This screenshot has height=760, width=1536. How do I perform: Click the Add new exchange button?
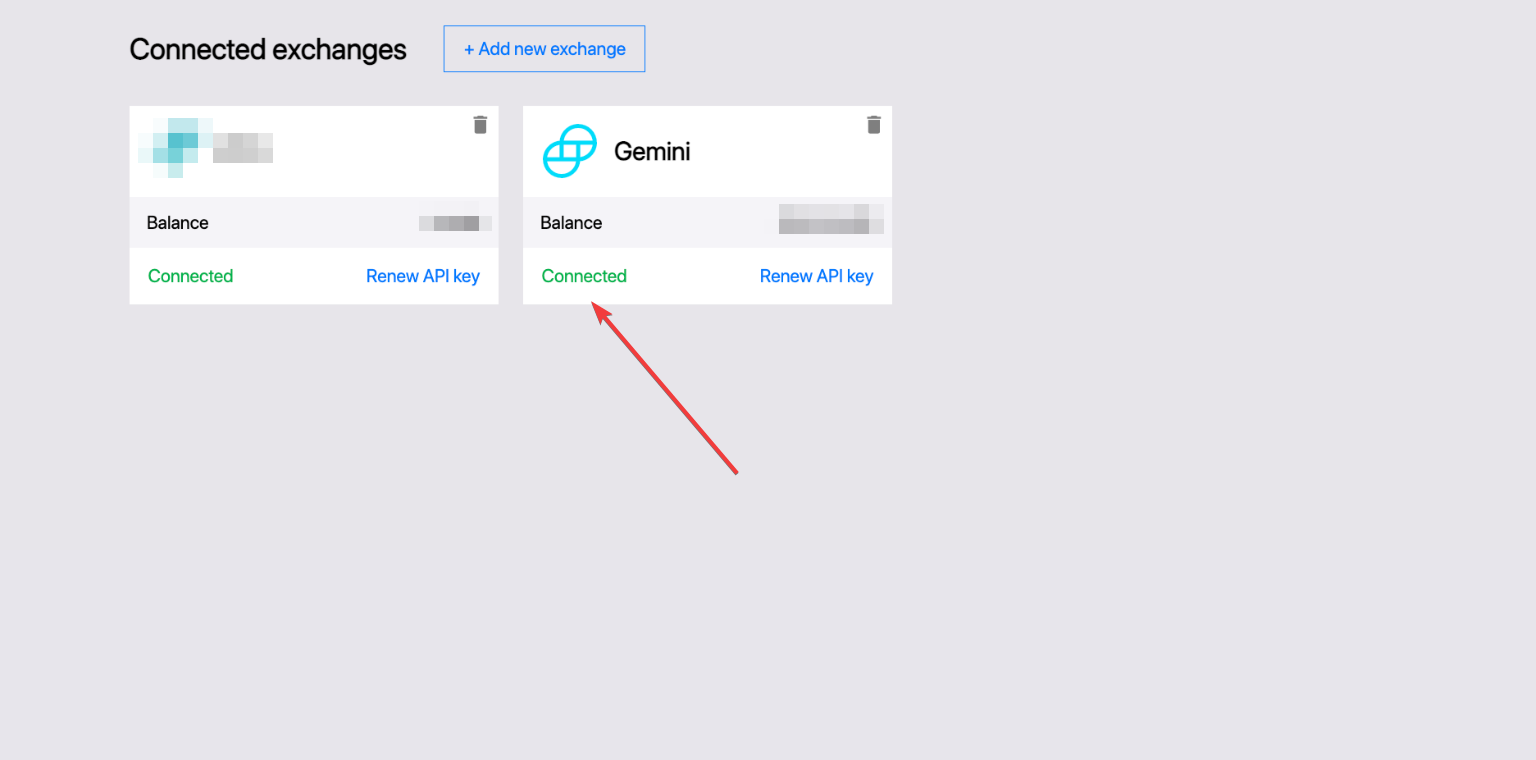[544, 49]
